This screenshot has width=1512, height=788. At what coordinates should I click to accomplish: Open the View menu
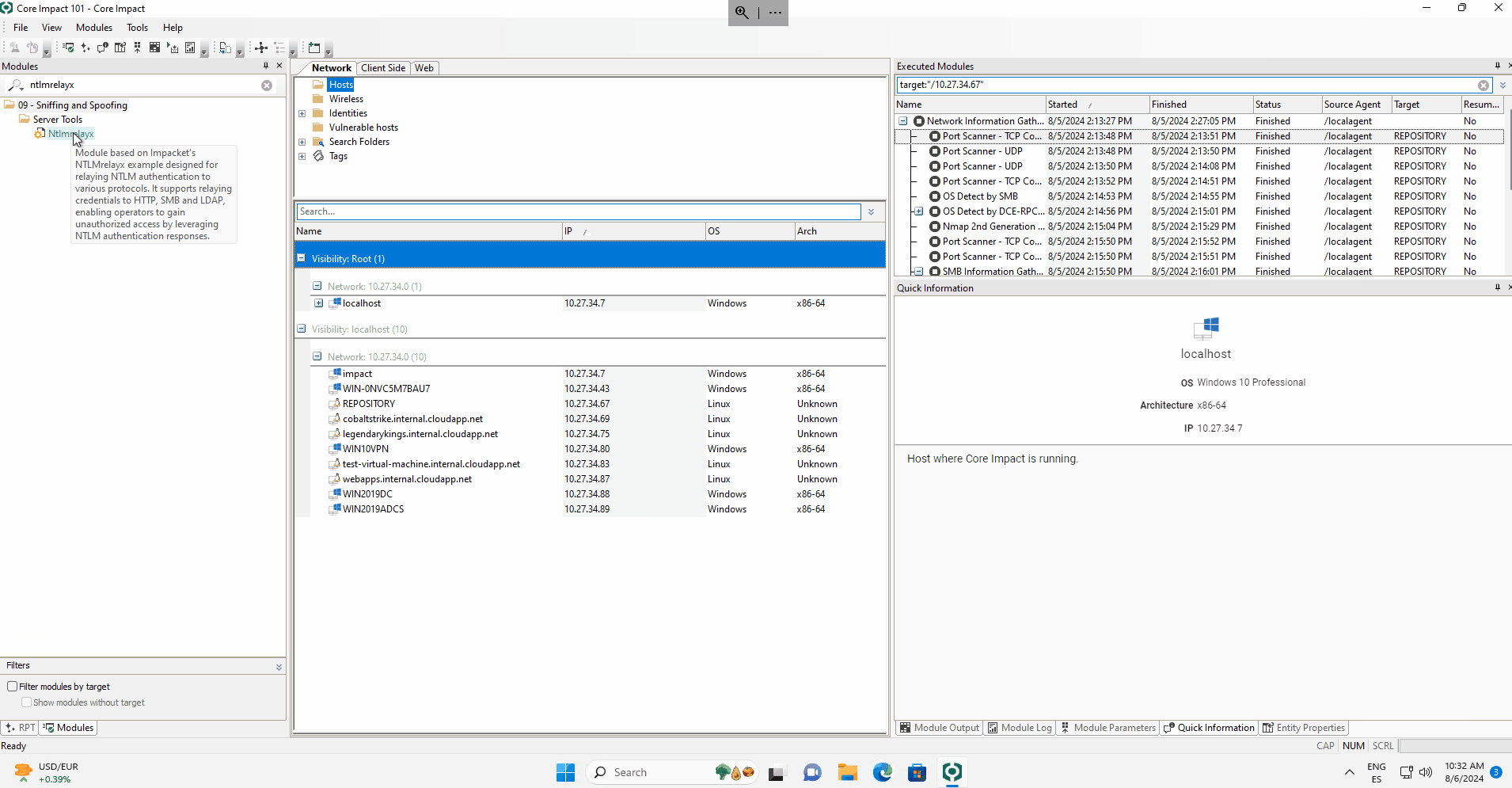(51, 28)
